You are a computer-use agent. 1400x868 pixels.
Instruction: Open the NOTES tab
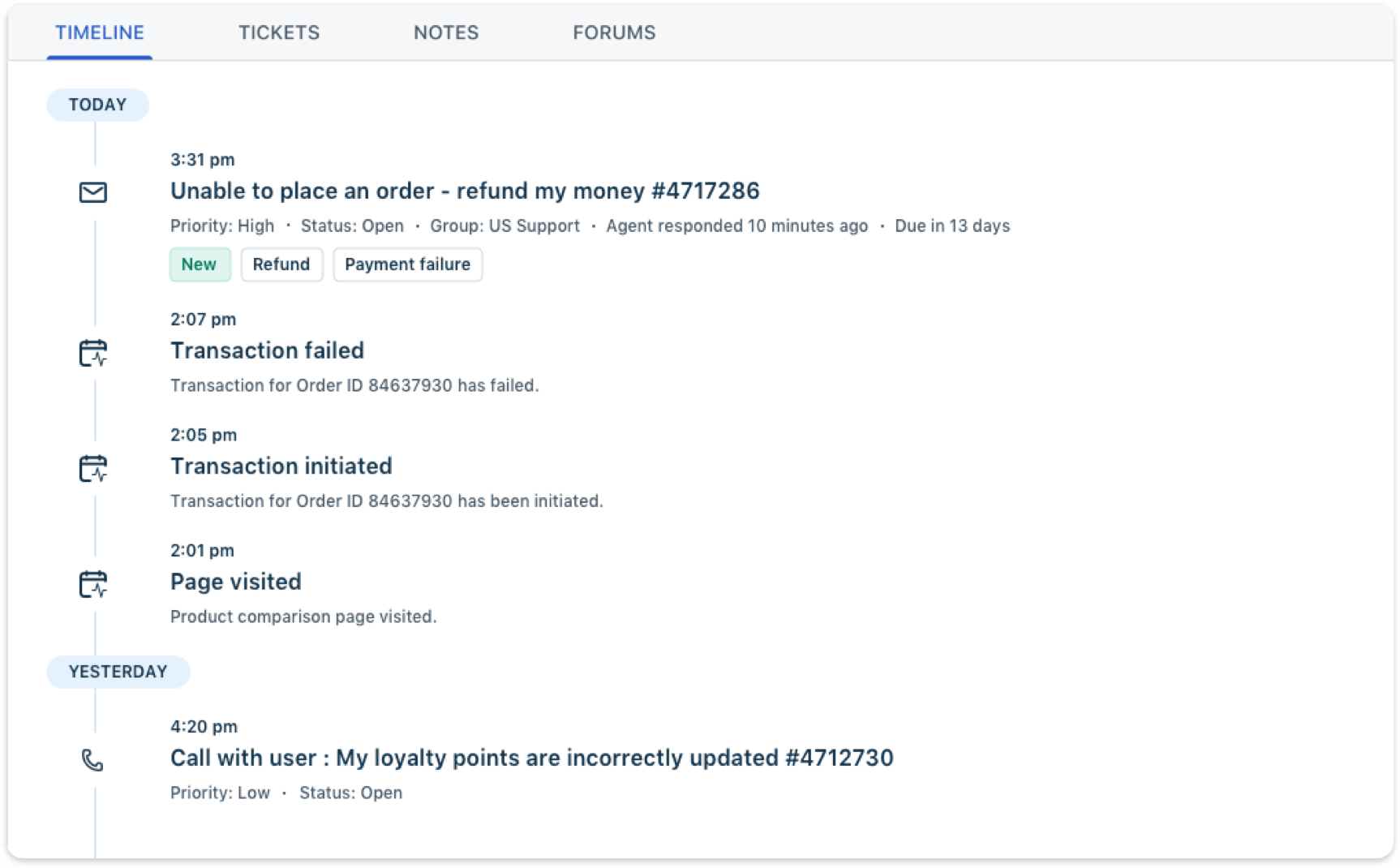[446, 32]
